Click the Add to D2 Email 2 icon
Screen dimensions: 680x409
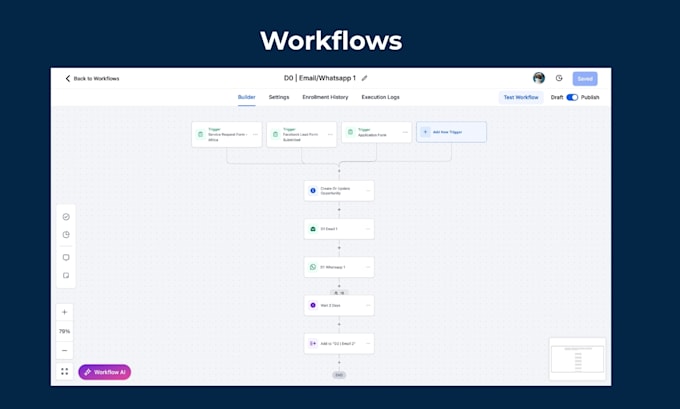(313, 343)
